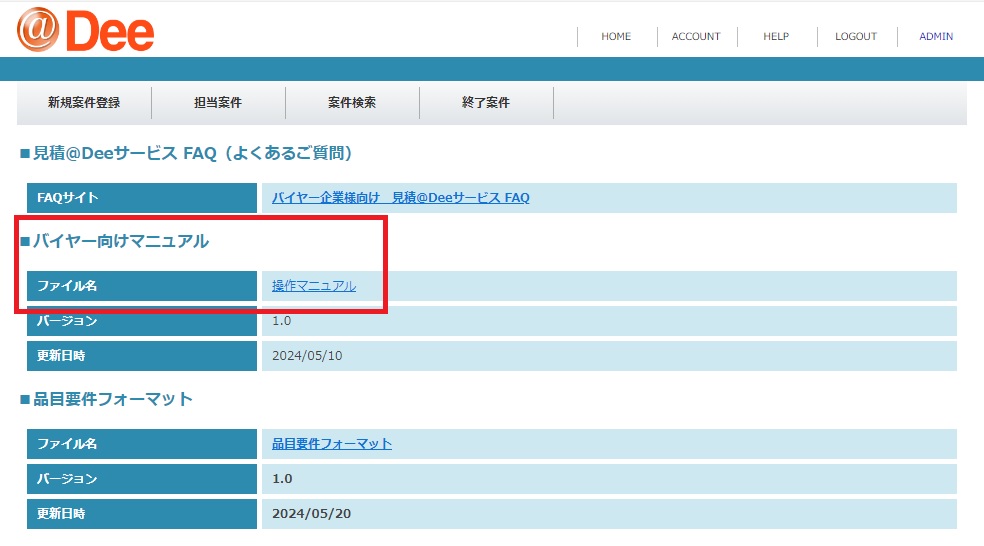The width and height of the screenshot is (984, 546).
Task: Click ファイル名 label in the 品目要件 section
Action: [142, 444]
